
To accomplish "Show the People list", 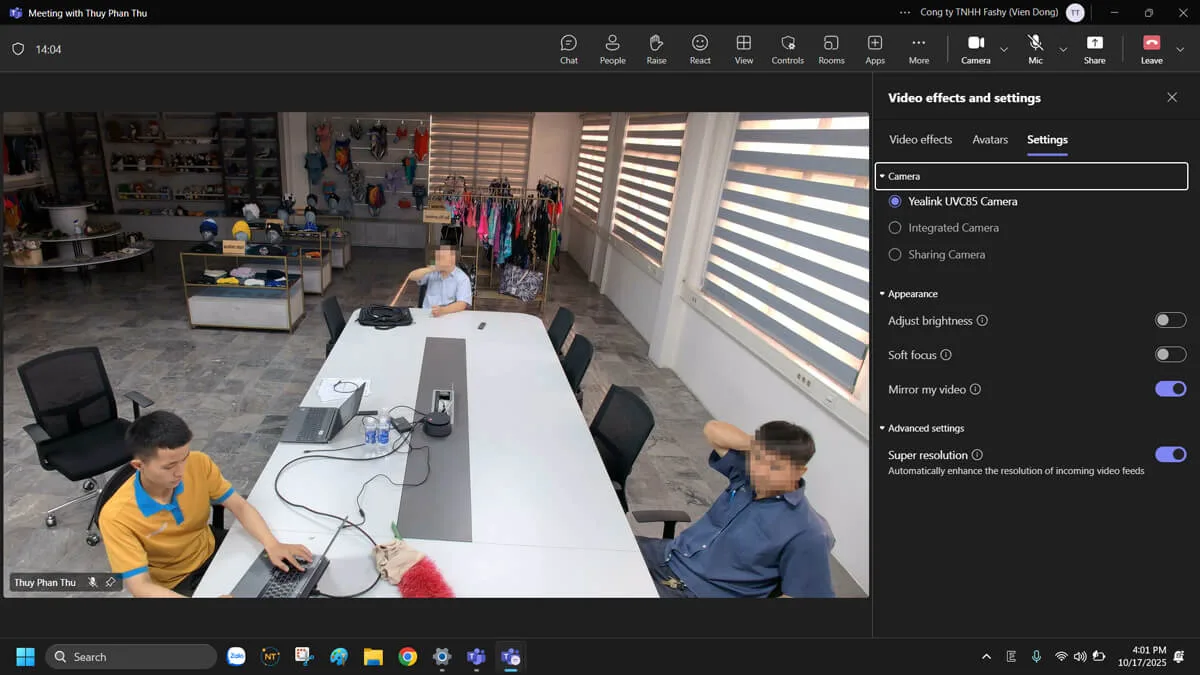I will point(612,48).
